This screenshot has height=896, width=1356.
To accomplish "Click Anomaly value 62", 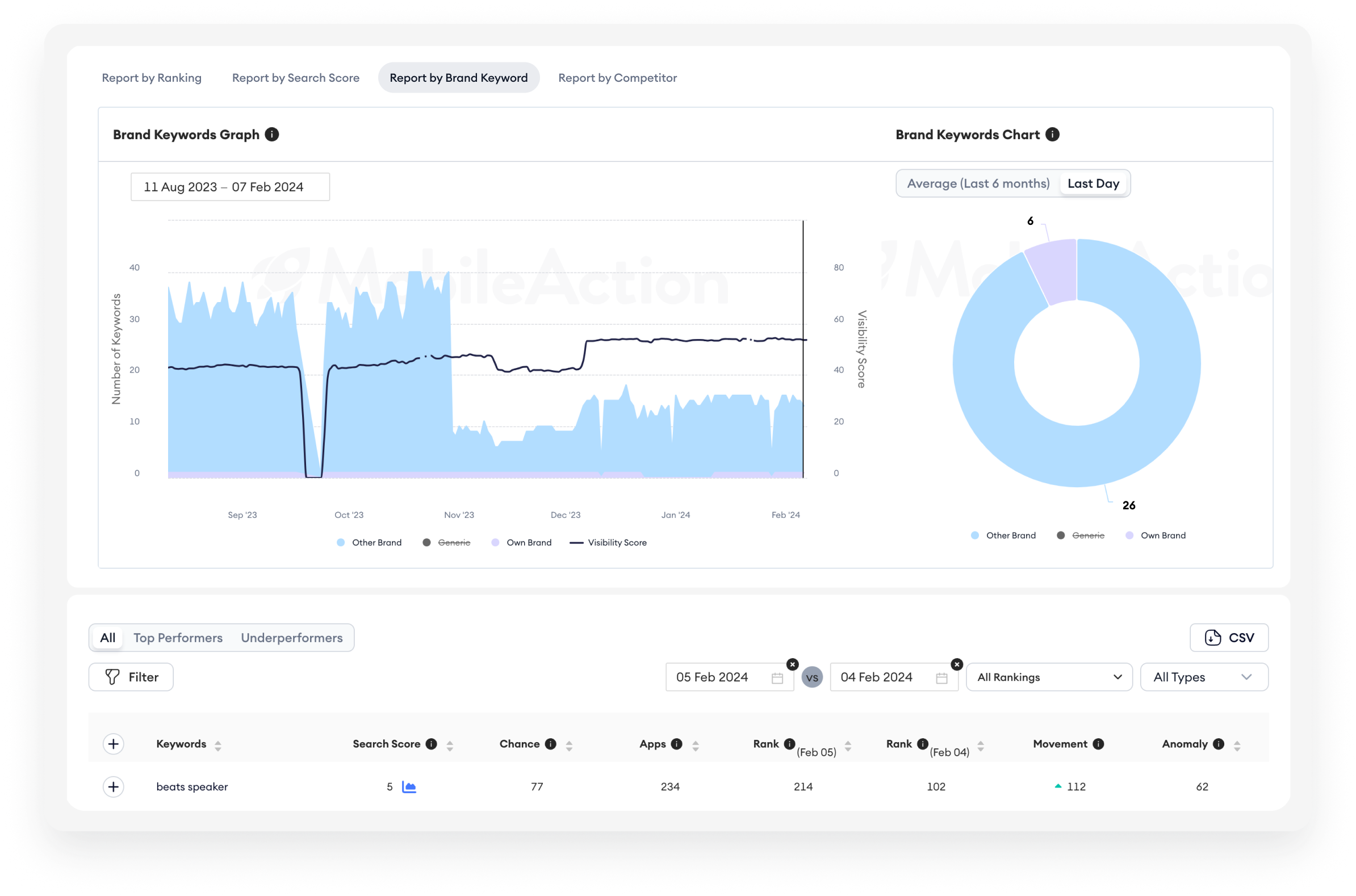I will coord(1202,788).
